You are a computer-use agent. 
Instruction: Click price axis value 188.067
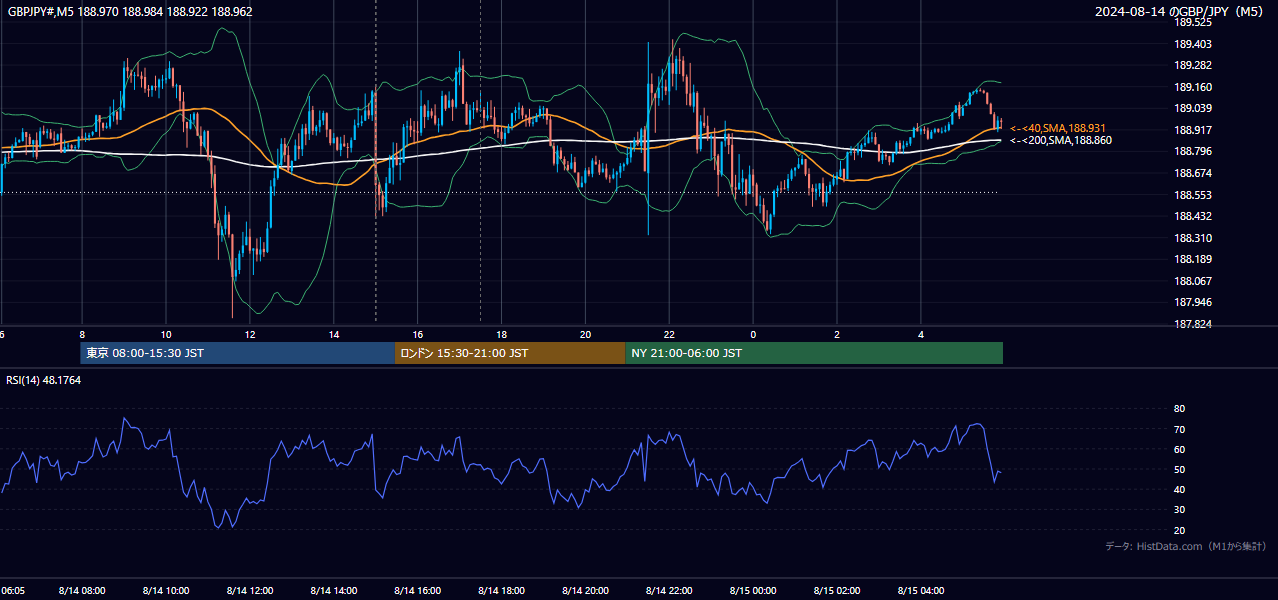(x=1193, y=281)
